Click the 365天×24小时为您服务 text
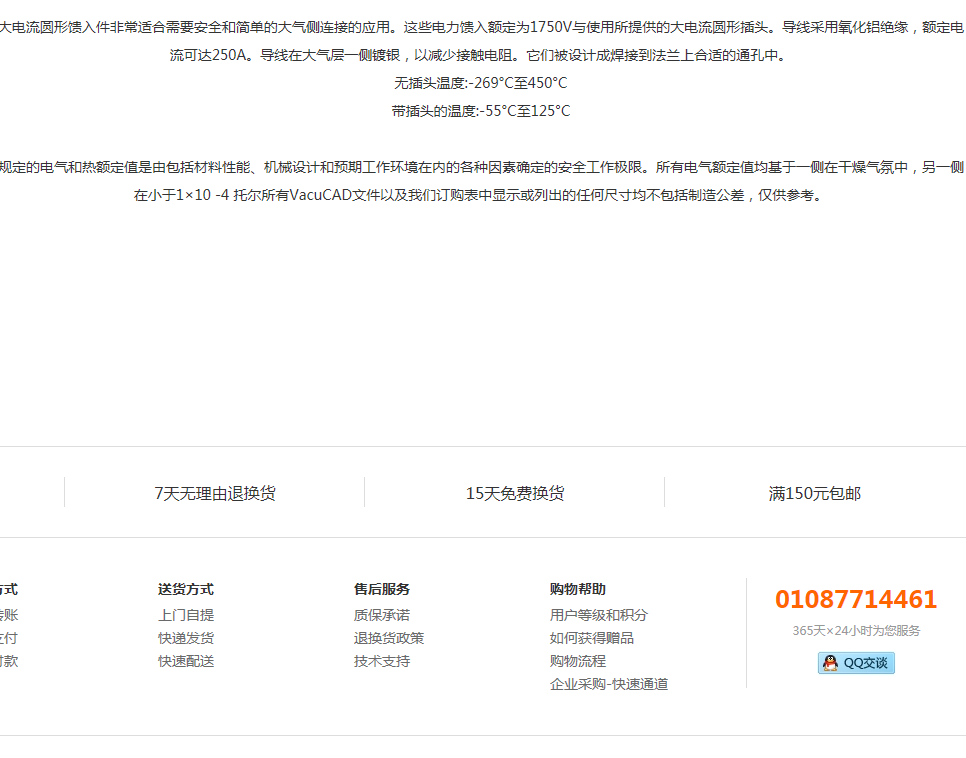 (856, 631)
